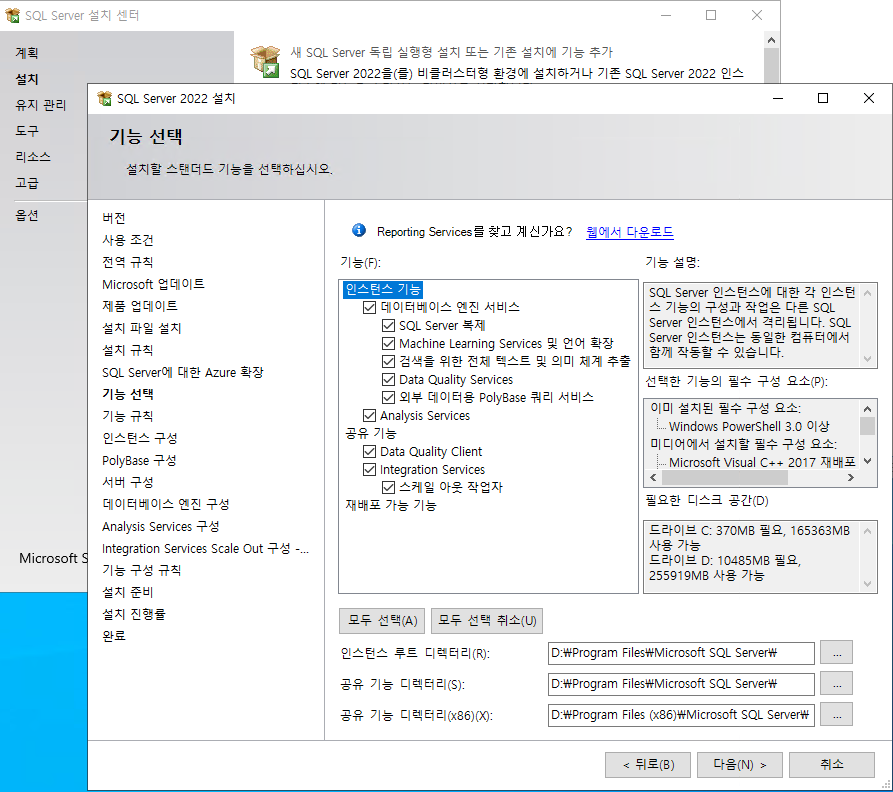The width and height of the screenshot is (893, 792).
Task: Click the 공유 기능 디렉터리(S) path field
Action: 681,684
